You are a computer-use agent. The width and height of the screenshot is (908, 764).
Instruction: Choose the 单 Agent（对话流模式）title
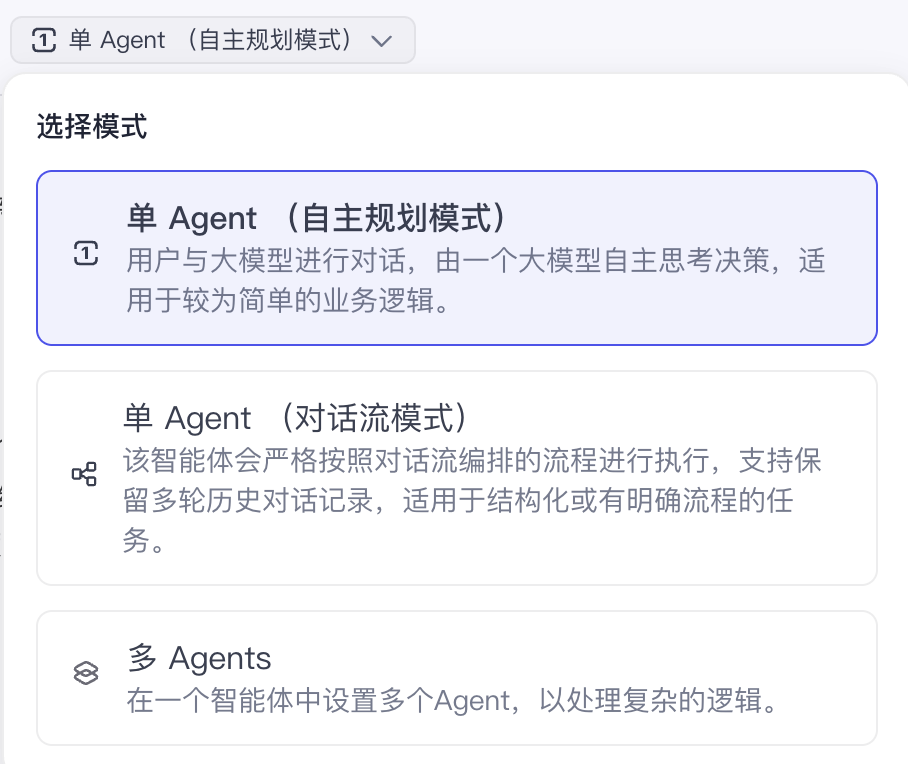(297, 417)
